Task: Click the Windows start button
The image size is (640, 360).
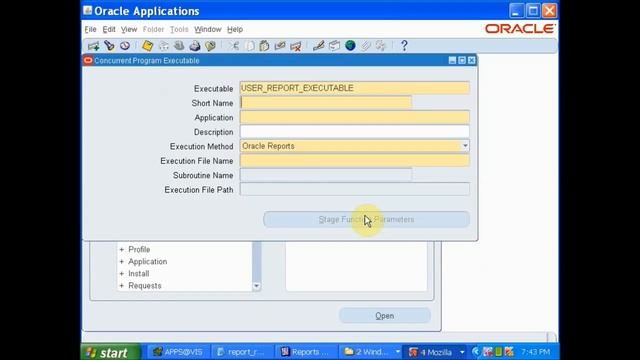Action: click(111, 352)
